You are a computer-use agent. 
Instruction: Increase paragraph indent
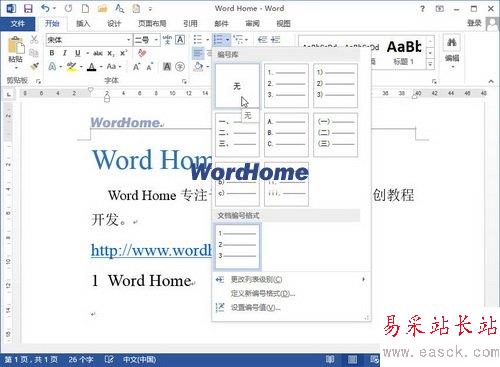pyautogui.click(x=275, y=40)
